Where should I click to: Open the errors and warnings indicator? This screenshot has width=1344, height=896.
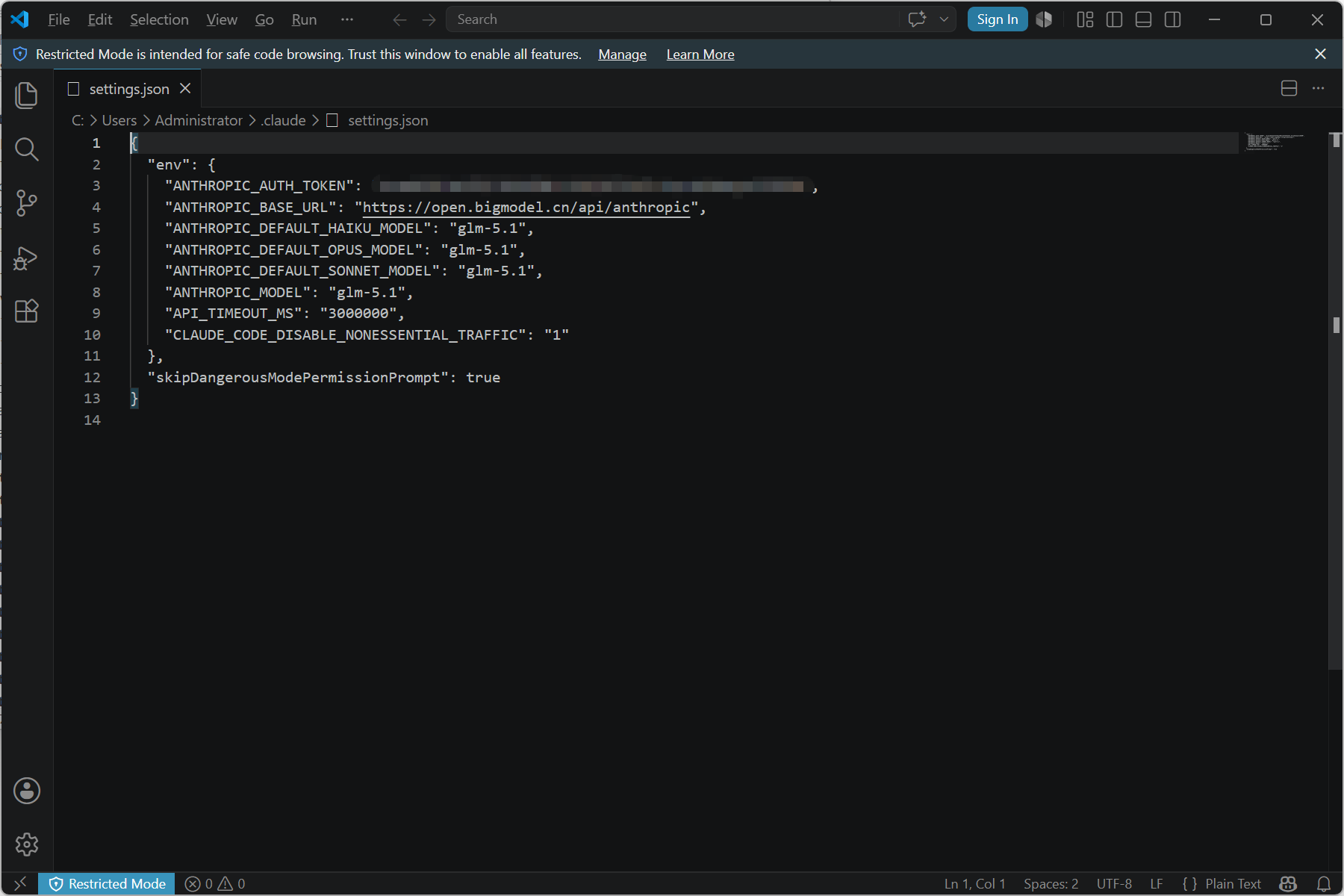point(215,884)
